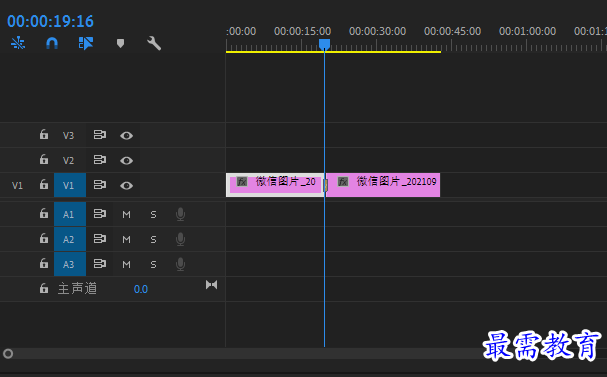Target track V2 header
This screenshot has height=377, width=607.
click(x=69, y=160)
